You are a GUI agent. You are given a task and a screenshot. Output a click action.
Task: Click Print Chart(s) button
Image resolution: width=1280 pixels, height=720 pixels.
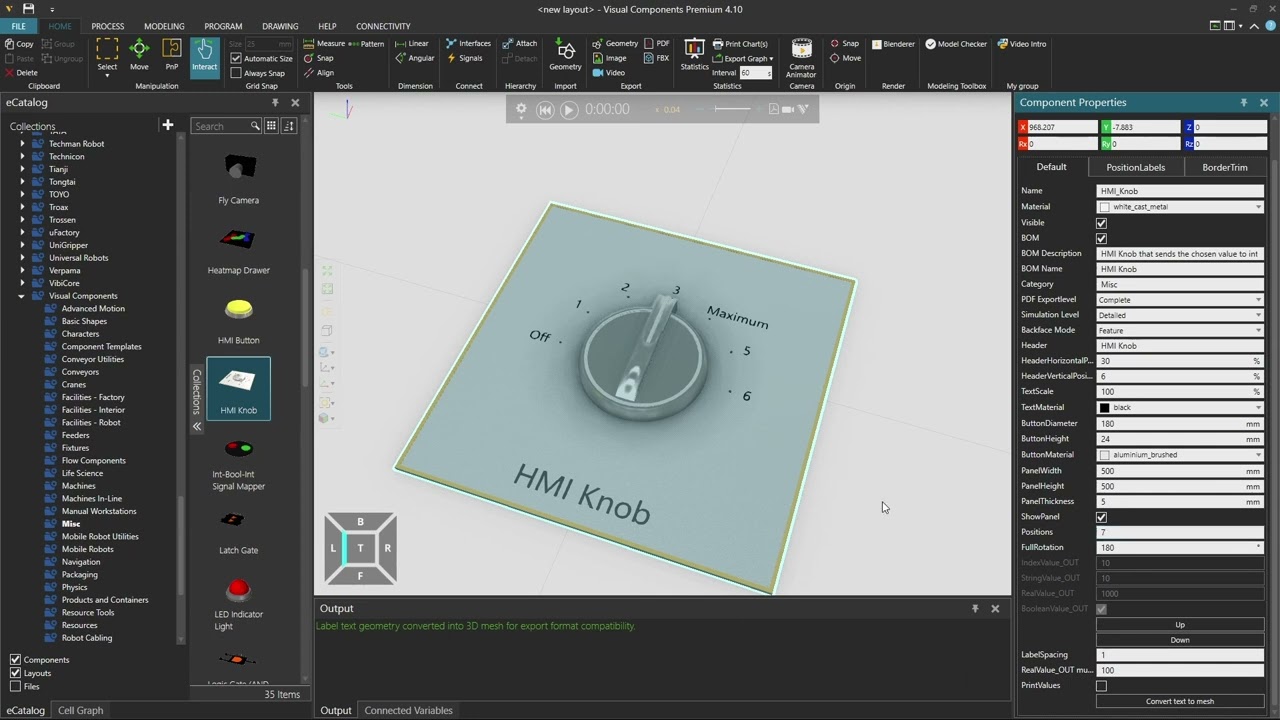(740, 44)
